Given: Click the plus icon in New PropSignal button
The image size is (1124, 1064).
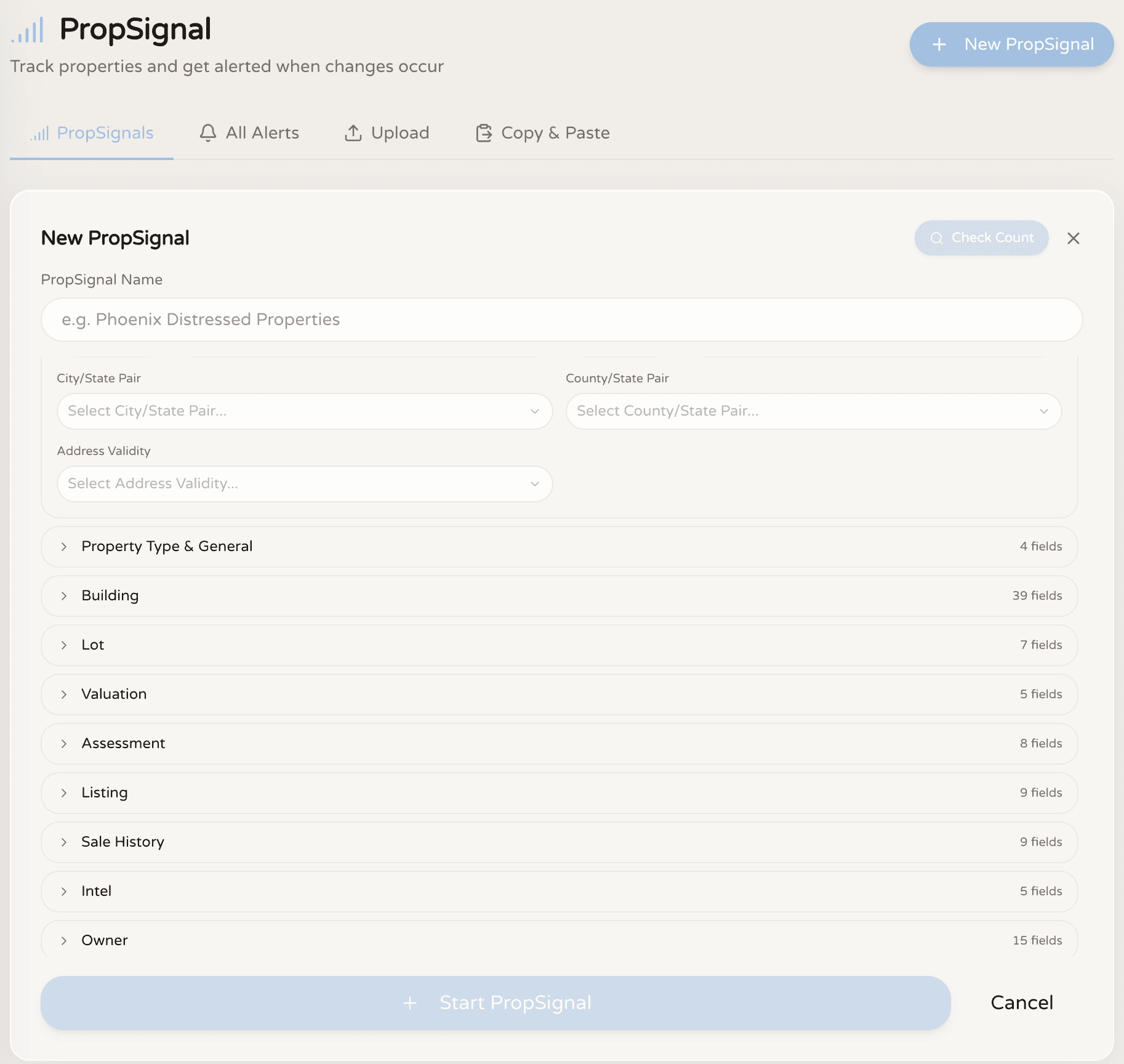Looking at the screenshot, I should 939,44.
